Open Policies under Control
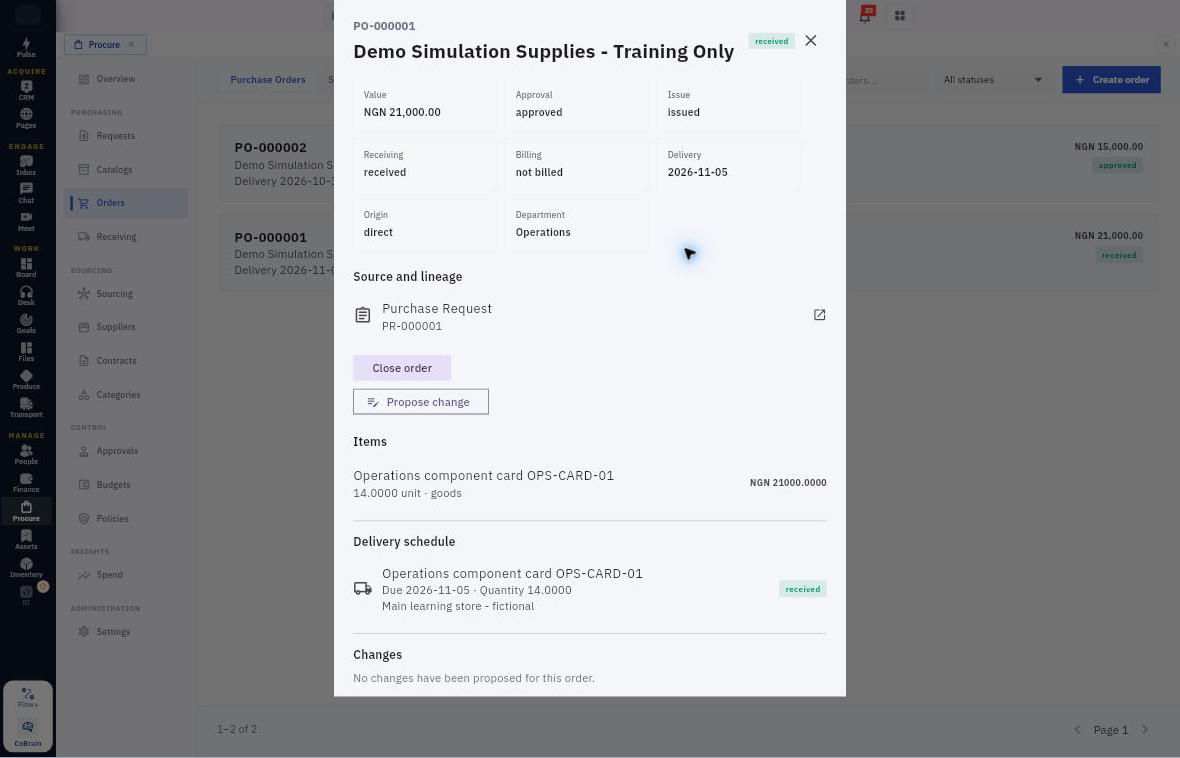1180x758 pixels. 126,519
